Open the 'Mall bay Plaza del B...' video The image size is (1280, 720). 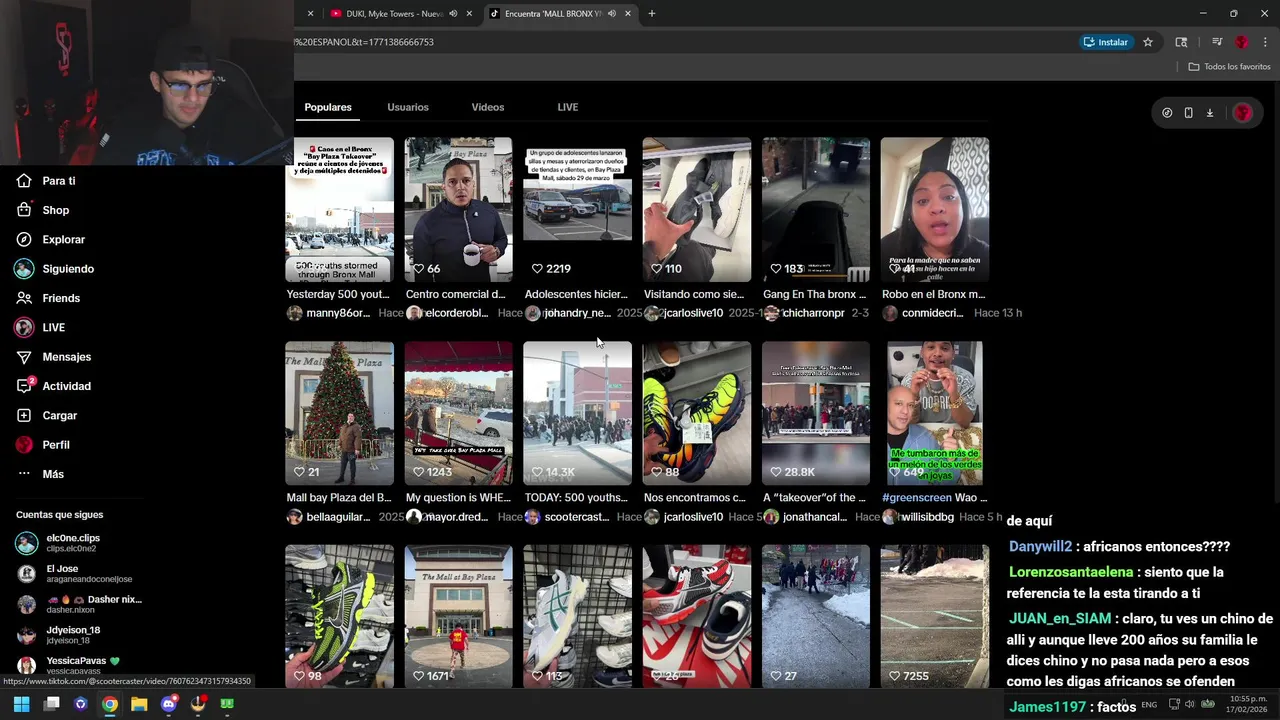point(339,413)
